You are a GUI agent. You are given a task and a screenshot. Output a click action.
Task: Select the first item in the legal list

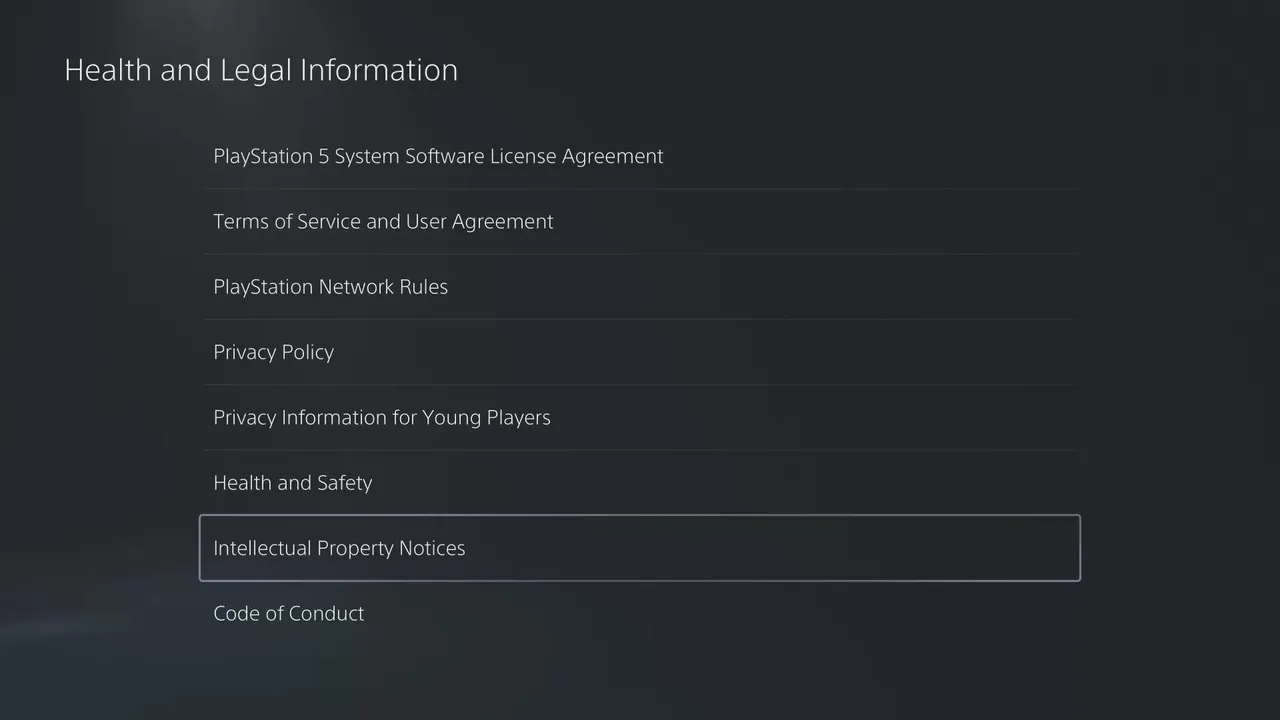(640, 156)
